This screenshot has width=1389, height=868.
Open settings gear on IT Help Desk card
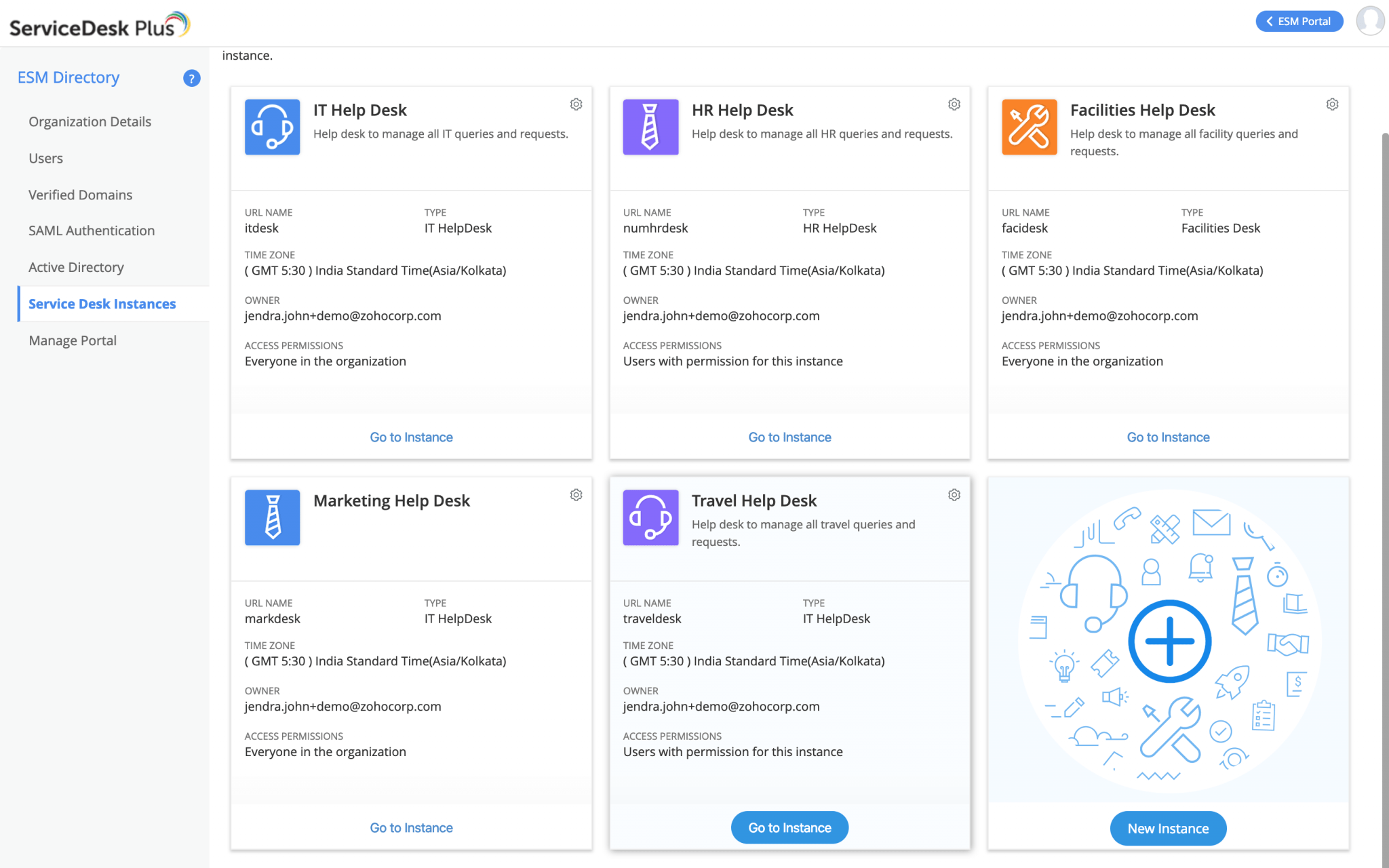576,104
